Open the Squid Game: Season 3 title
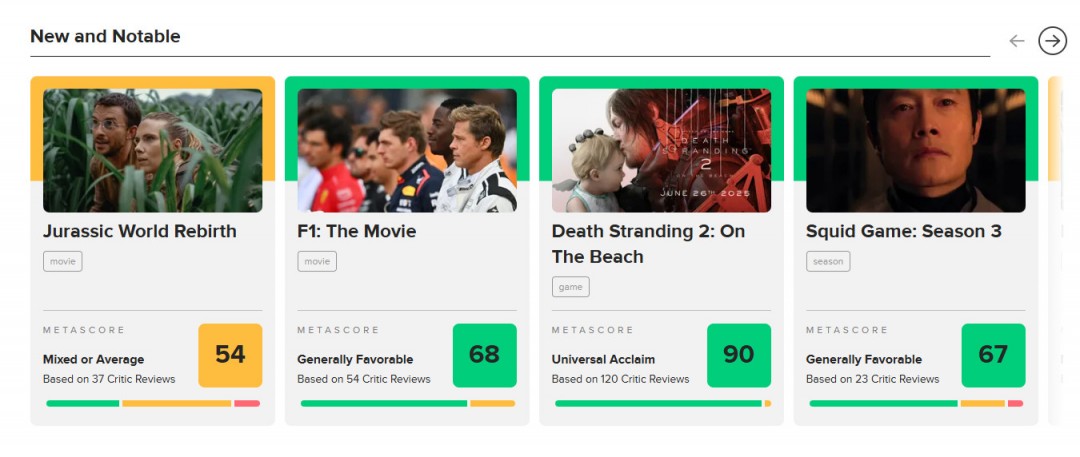The width and height of the screenshot is (1080, 457). 904,231
